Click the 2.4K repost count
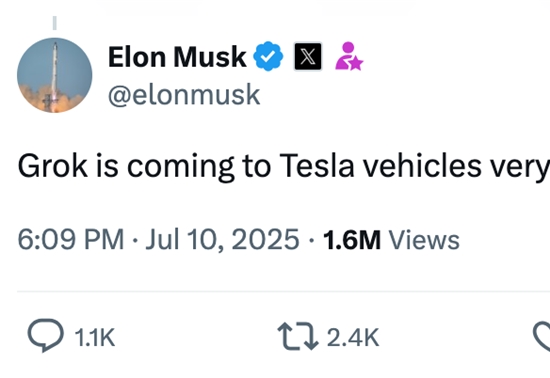Screen dimensions: 550x378 (x=353, y=338)
